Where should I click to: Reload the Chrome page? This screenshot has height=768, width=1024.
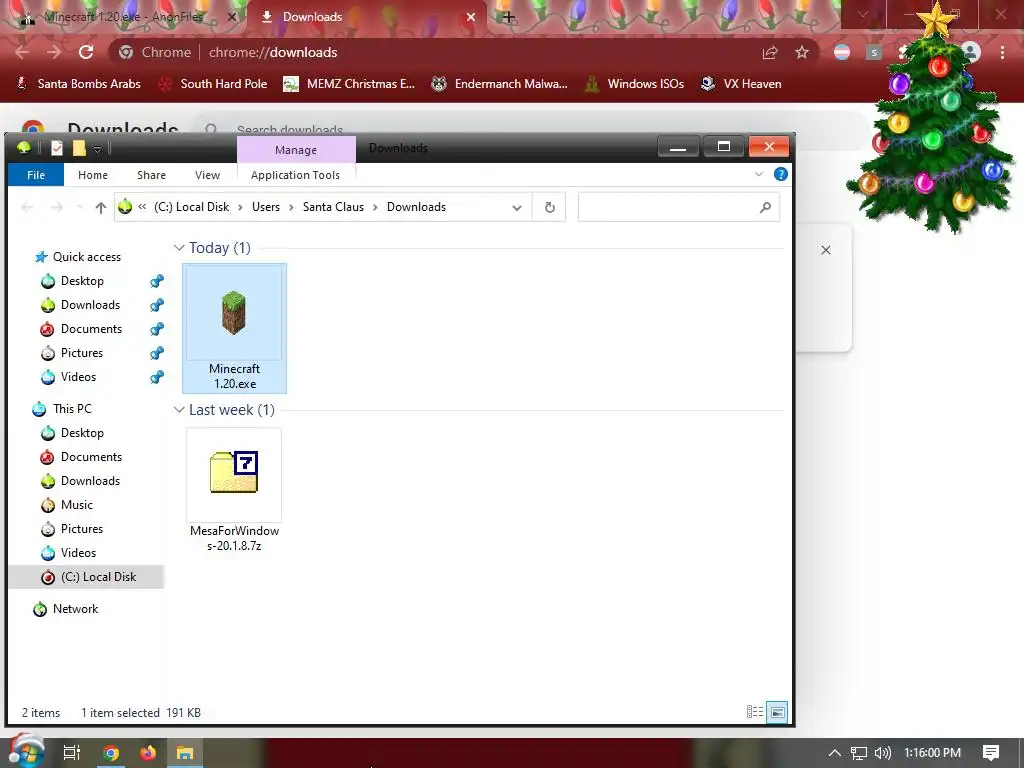[86, 52]
